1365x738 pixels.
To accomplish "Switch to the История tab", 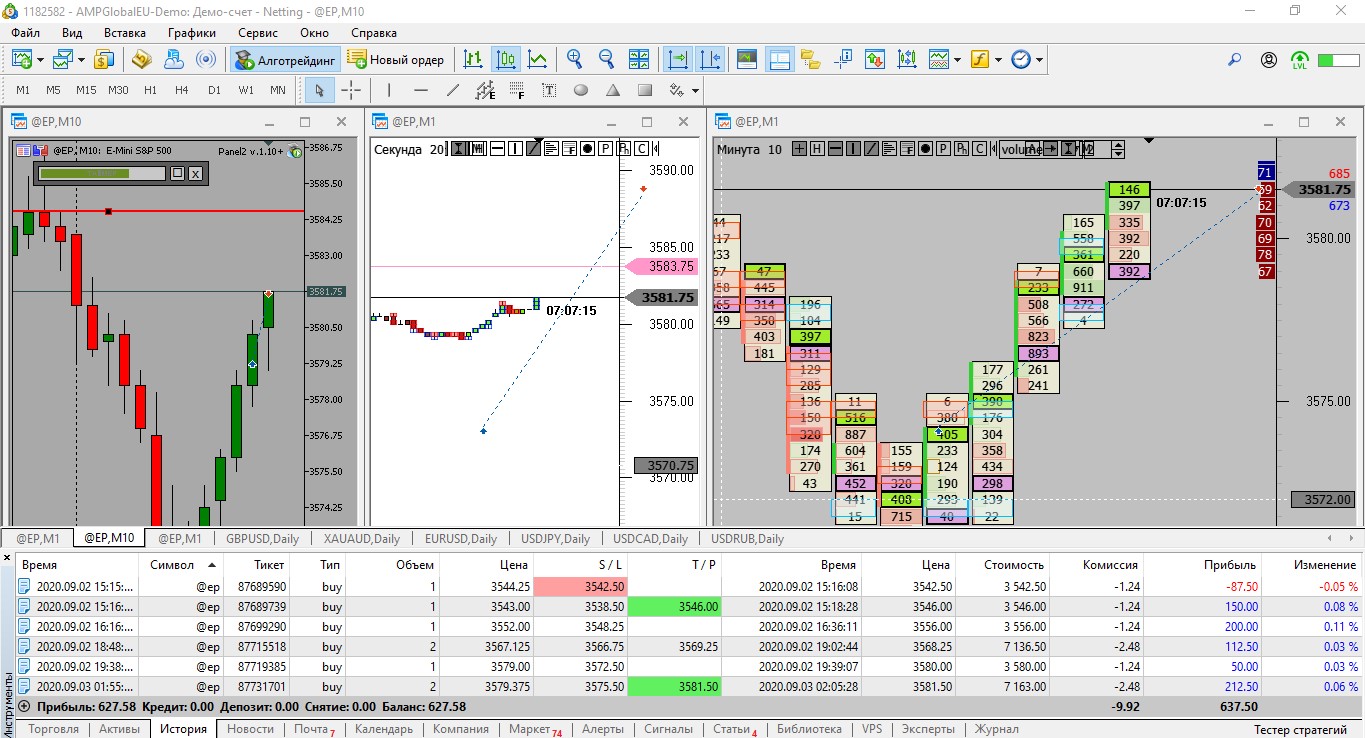I will pos(183,729).
